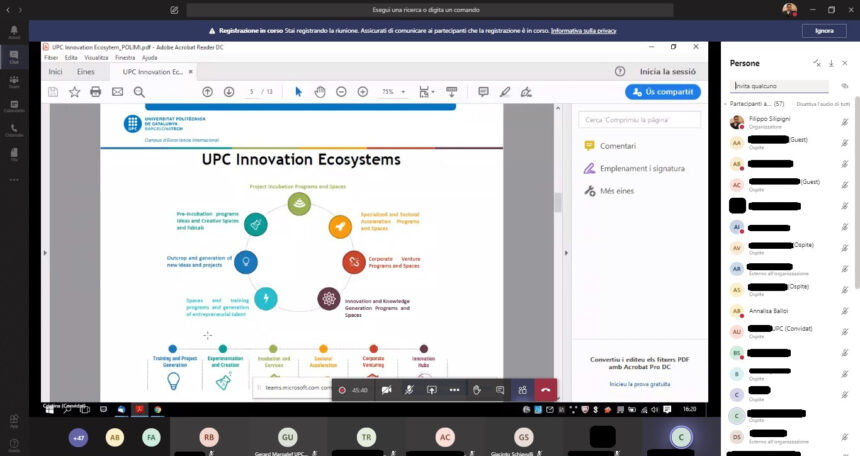Image resolution: width=860 pixels, height=456 pixels.
Task: Go to previous page with up arrow
Action: coord(207,92)
